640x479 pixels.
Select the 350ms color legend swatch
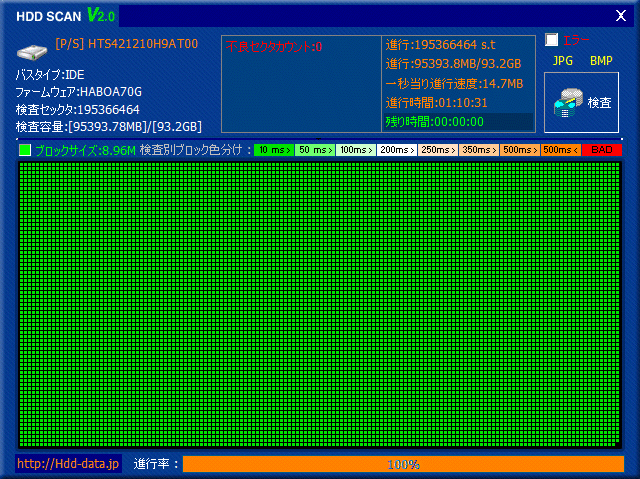[x=479, y=150]
